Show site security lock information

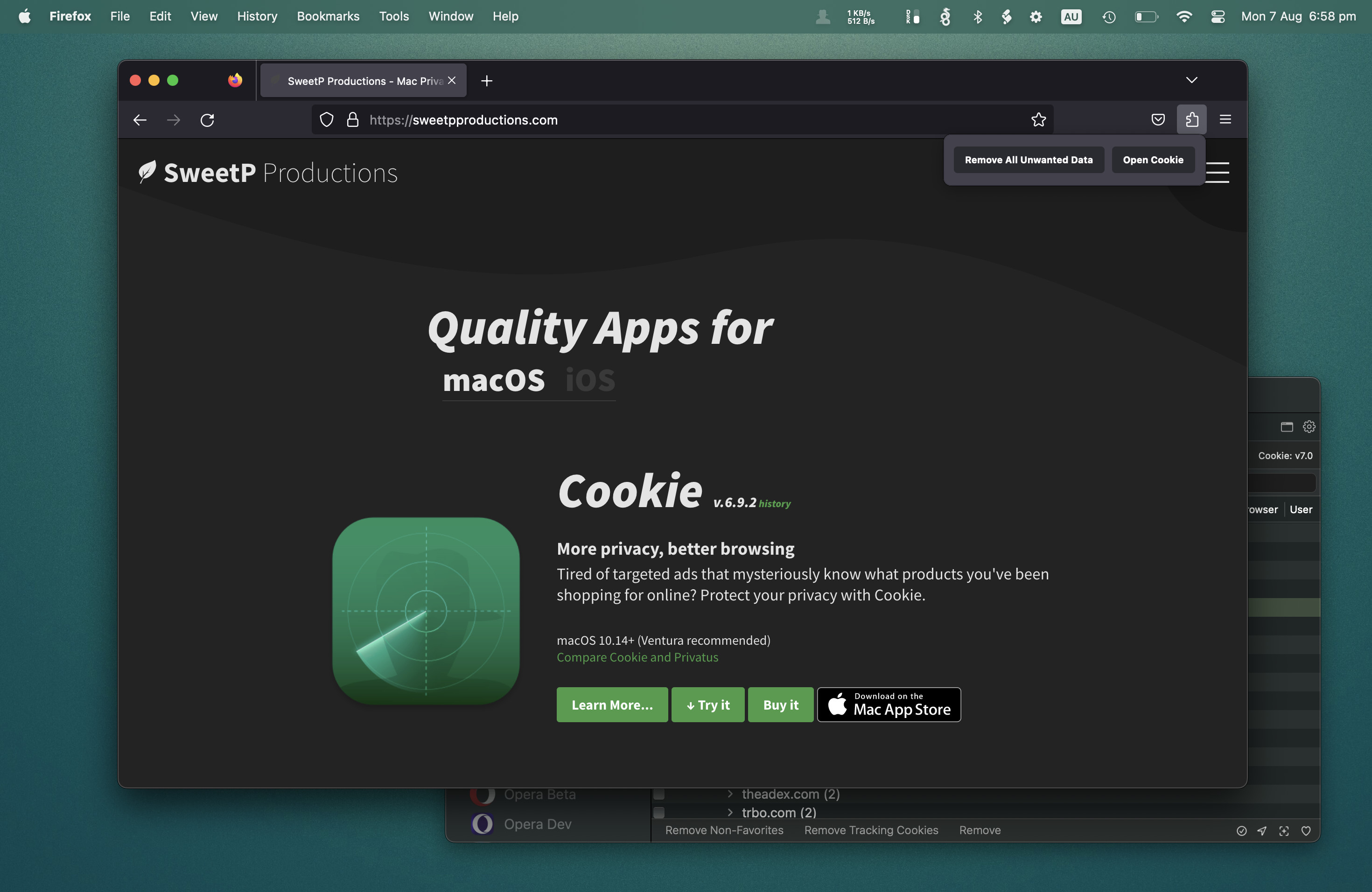[352, 119]
